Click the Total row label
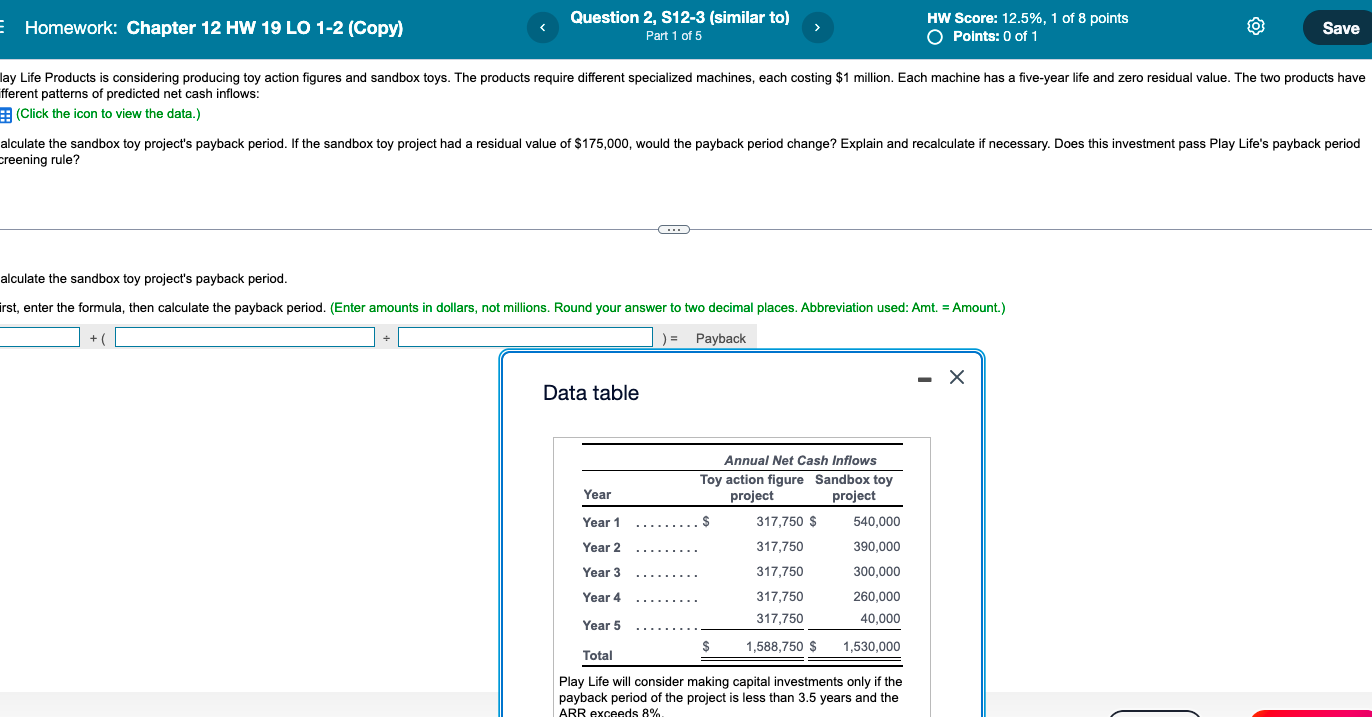Screen dimensions: 1372x717 pyautogui.click(x=598, y=656)
